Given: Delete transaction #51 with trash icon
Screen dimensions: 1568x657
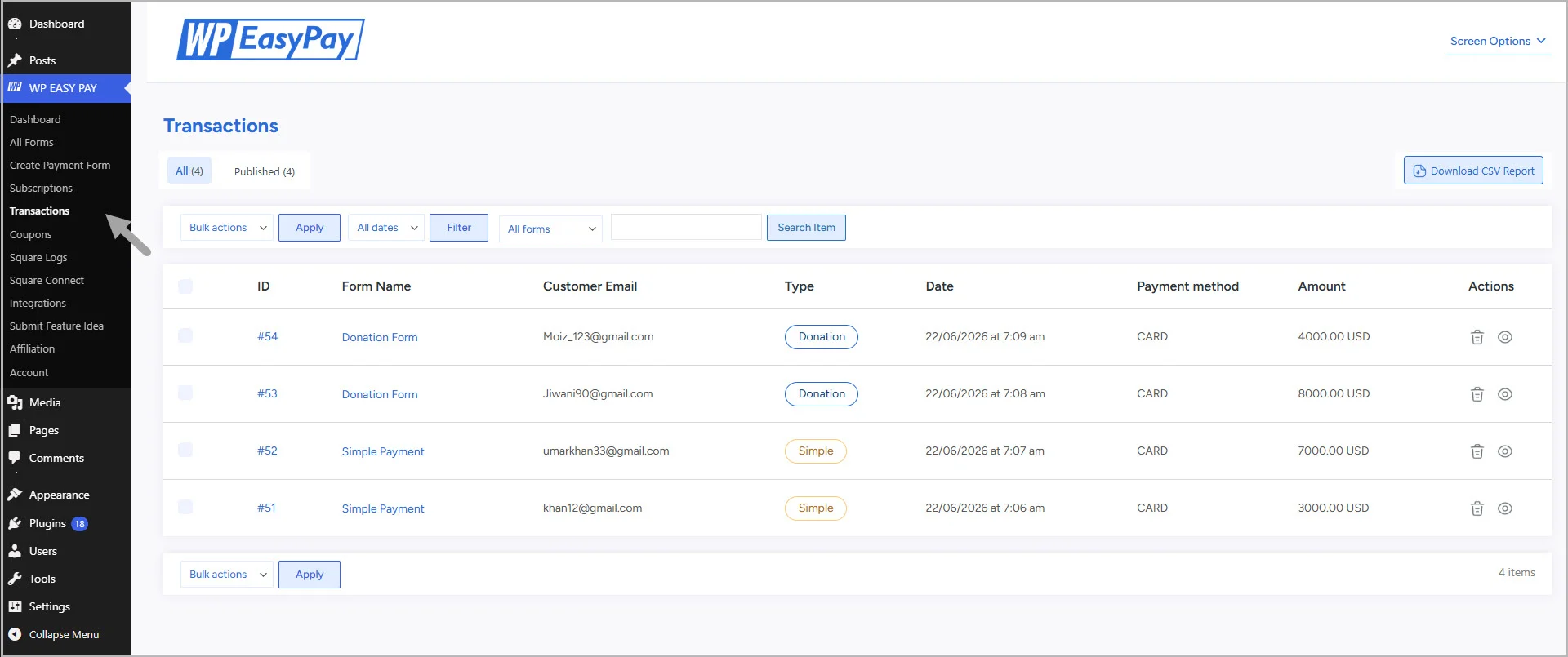Looking at the screenshot, I should [1477, 508].
